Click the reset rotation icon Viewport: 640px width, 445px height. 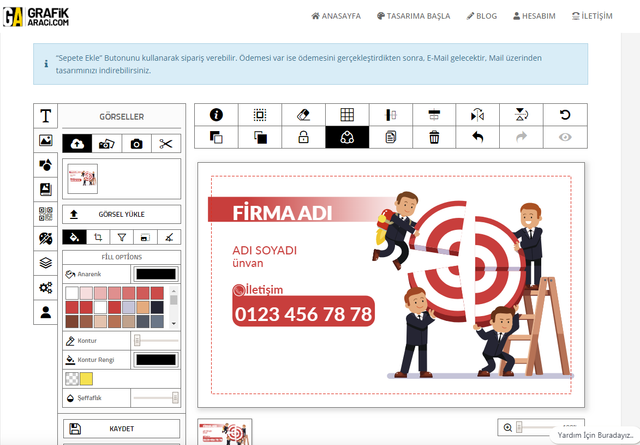(565, 115)
